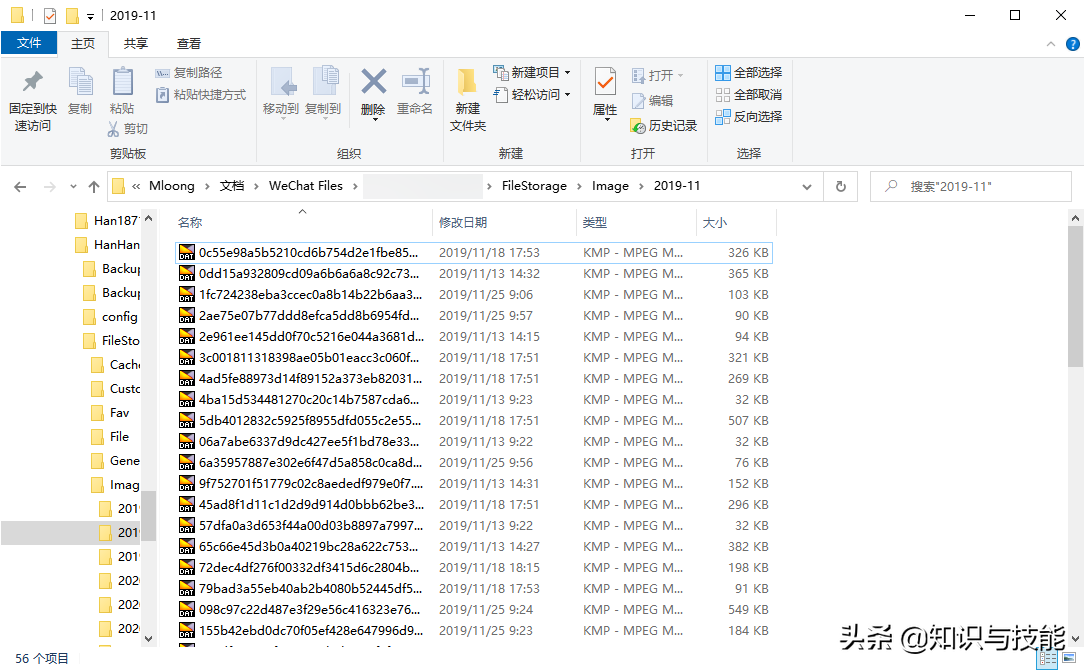Select file 0c55e98a5b5210cd6b754d2e1fbe85
1085x671 pixels.
pyautogui.click(x=308, y=253)
